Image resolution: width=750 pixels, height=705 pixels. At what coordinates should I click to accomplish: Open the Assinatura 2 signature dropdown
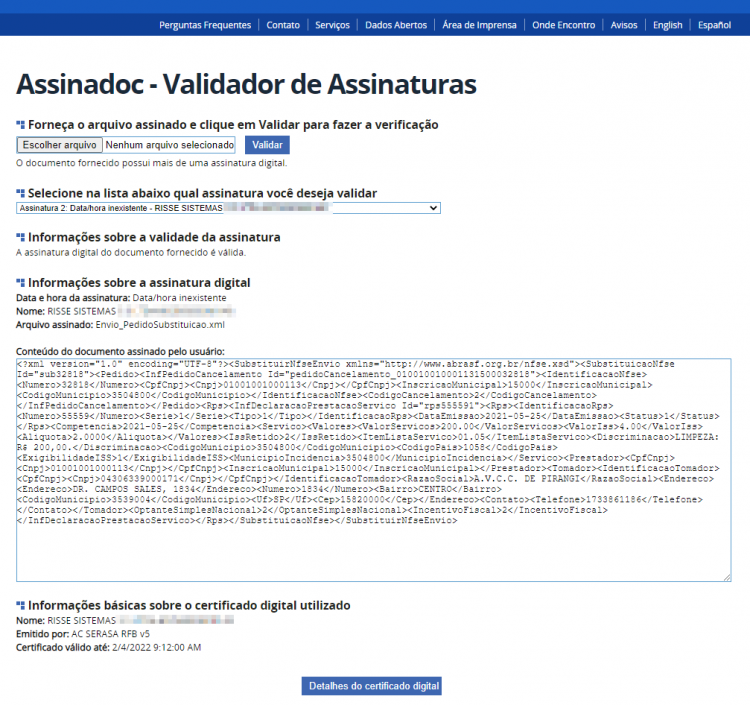point(228,208)
